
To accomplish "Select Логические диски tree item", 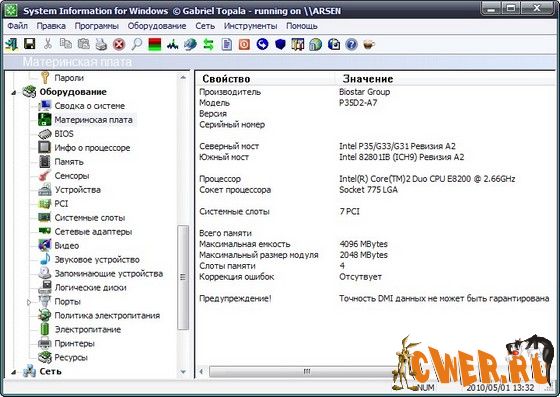I will (90, 287).
